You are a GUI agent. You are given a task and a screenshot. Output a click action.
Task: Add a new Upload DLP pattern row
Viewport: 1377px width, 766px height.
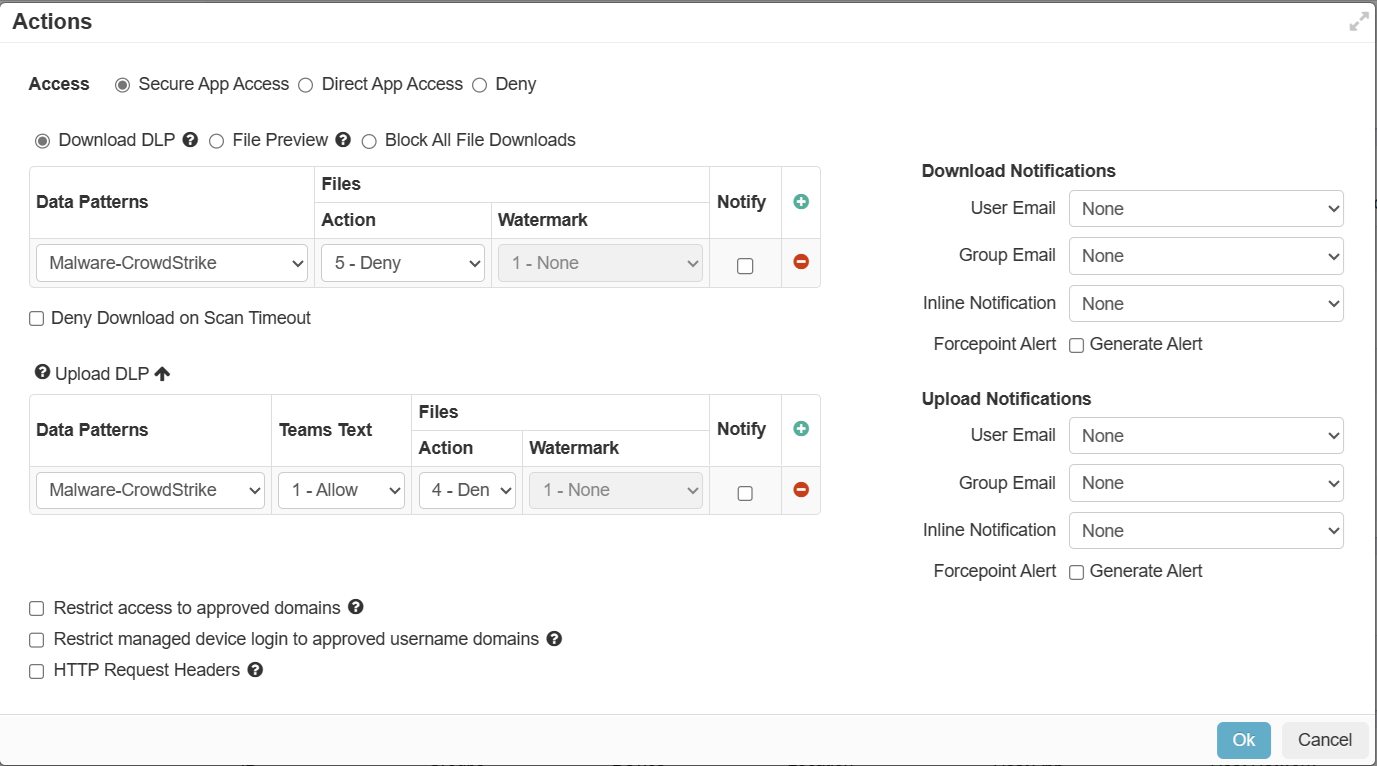click(x=800, y=429)
